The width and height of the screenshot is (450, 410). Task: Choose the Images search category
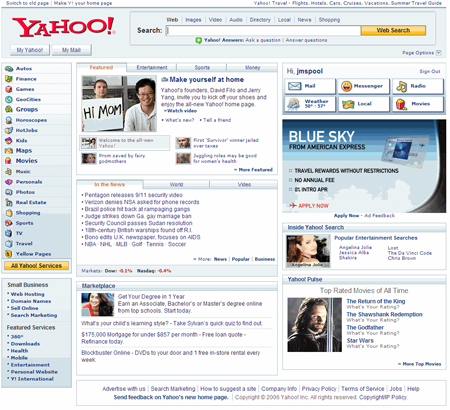coord(193,20)
